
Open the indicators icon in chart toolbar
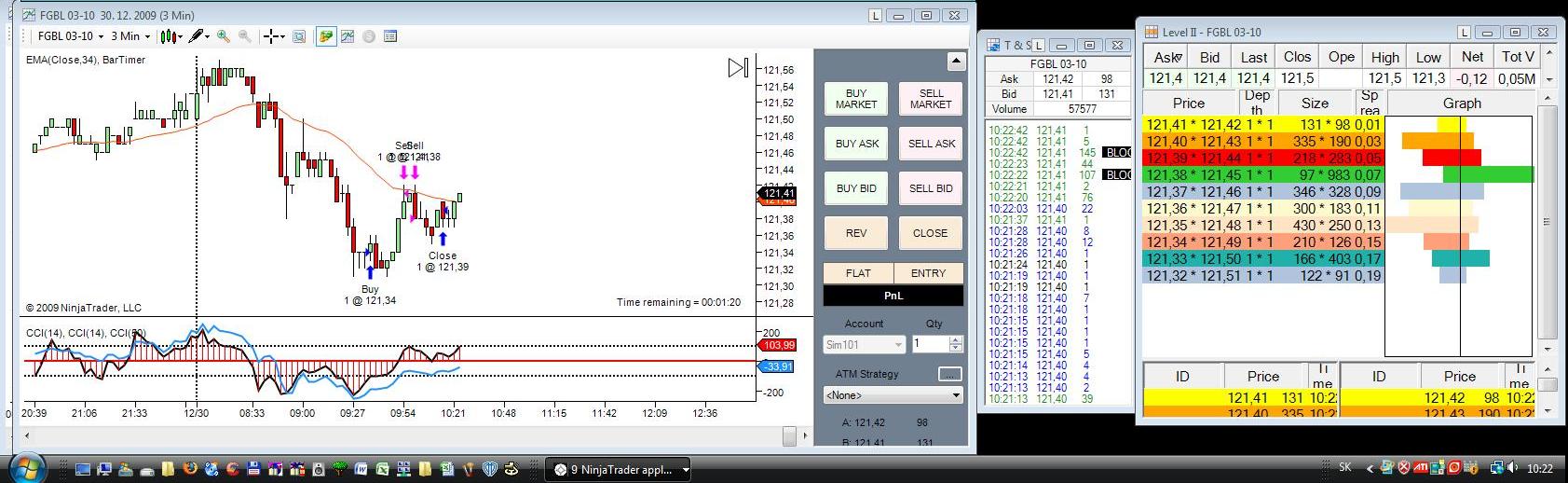point(348,36)
